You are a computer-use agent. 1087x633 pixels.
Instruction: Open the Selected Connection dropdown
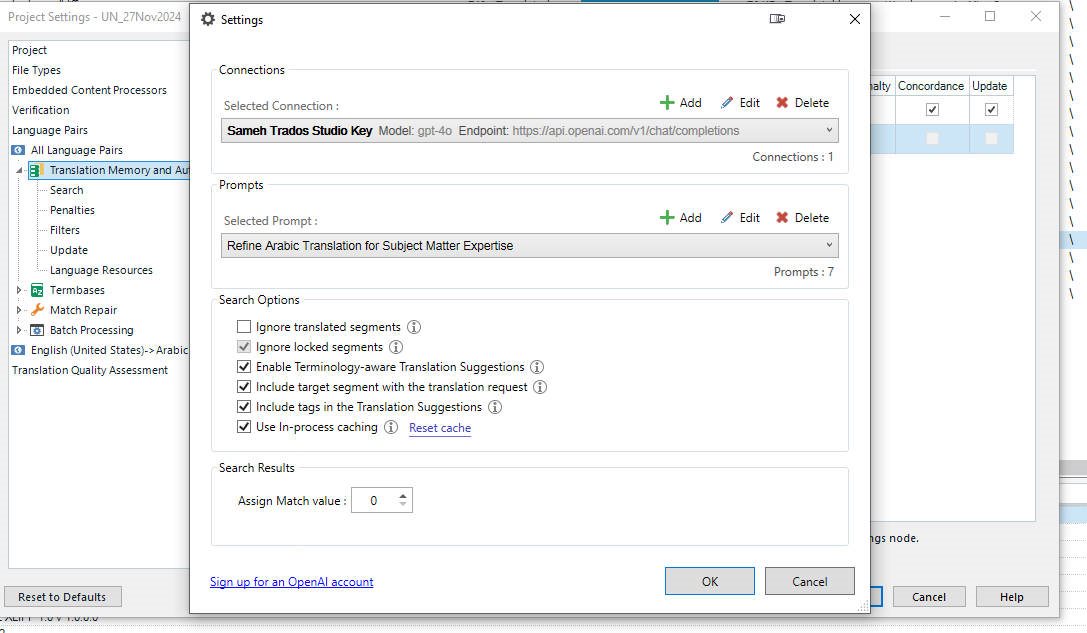(x=830, y=130)
